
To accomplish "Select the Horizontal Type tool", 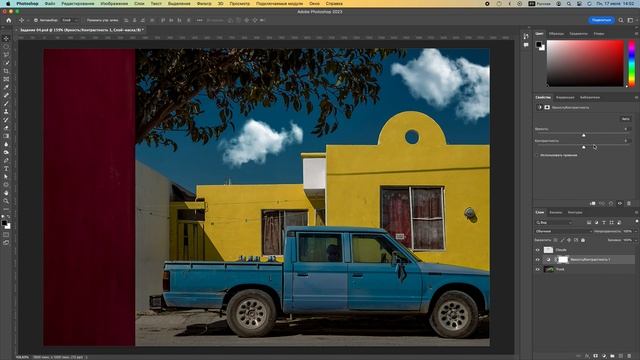I will 6,169.
